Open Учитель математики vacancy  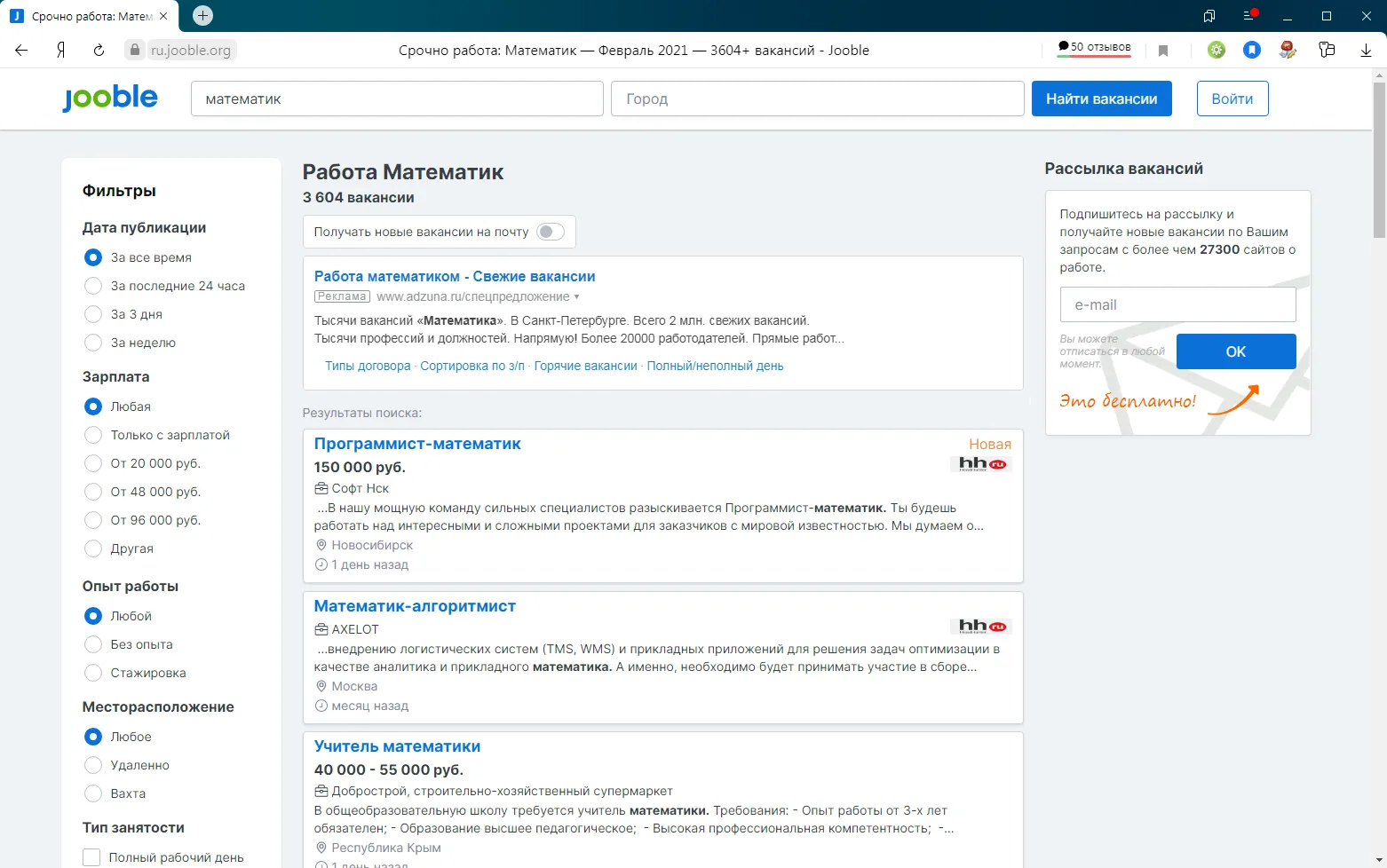pos(397,746)
